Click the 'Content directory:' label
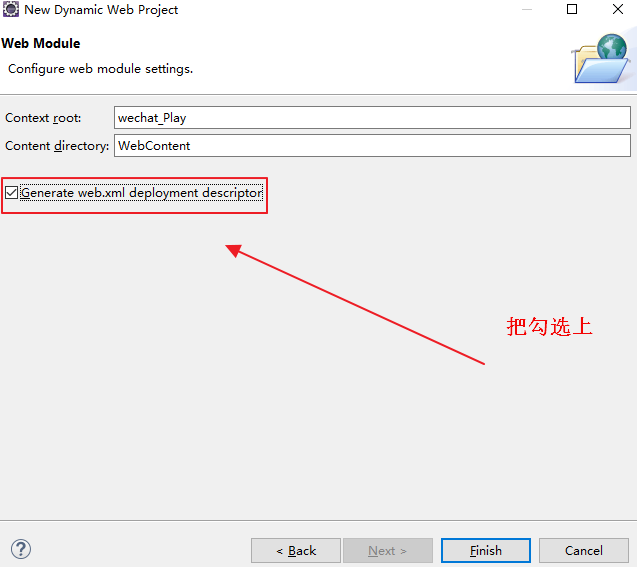Screen dimensions: 637x567 click(x=57, y=146)
